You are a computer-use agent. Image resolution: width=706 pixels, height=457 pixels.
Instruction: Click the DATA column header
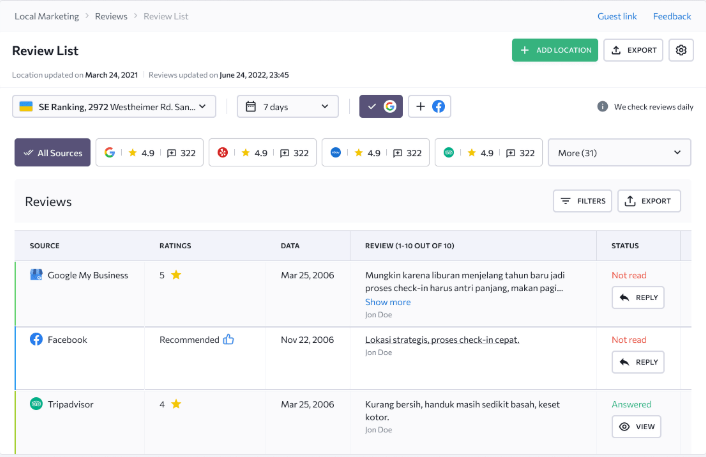[290, 245]
